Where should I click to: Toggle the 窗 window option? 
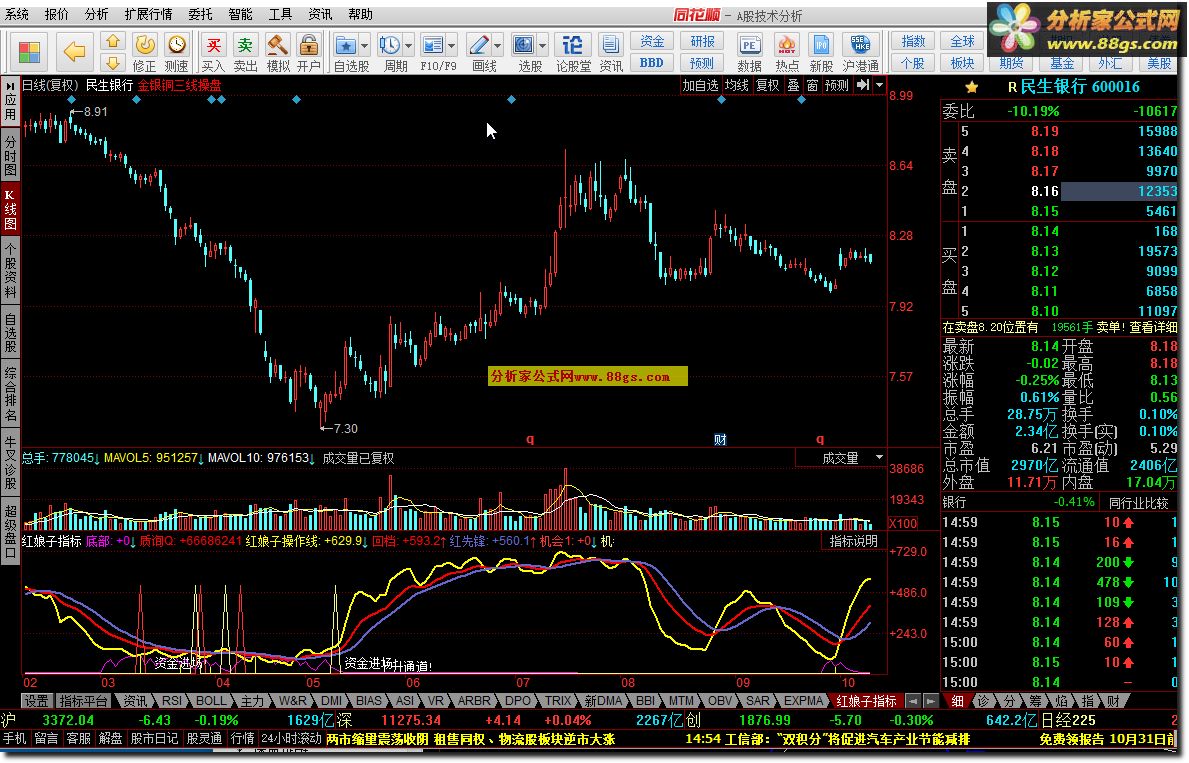point(812,85)
